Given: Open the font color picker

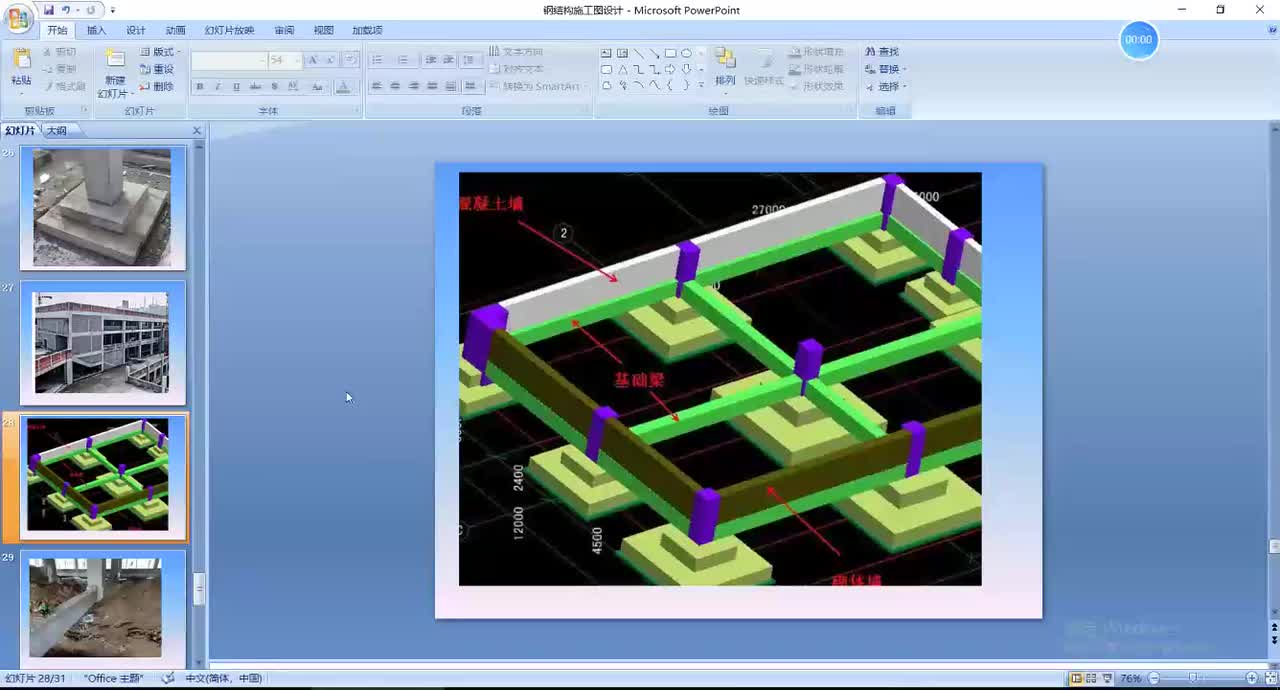Looking at the screenshot, I should point(343,87).
